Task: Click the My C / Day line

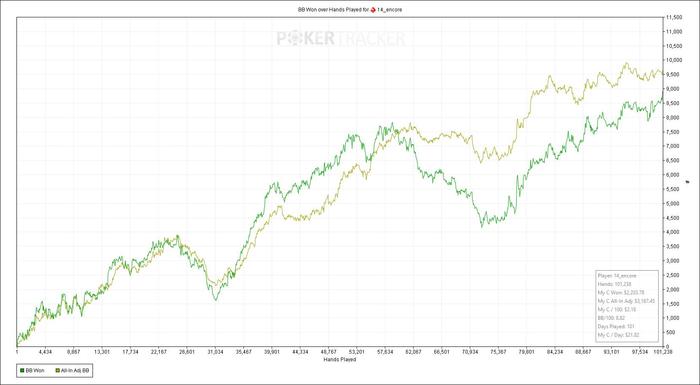Action: point(618,335)
